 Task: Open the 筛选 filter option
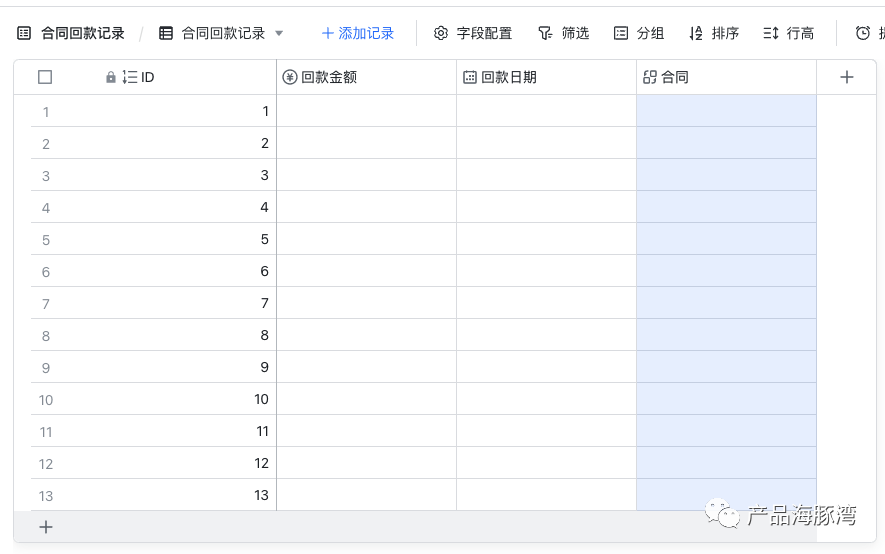(x=563, y=33)
